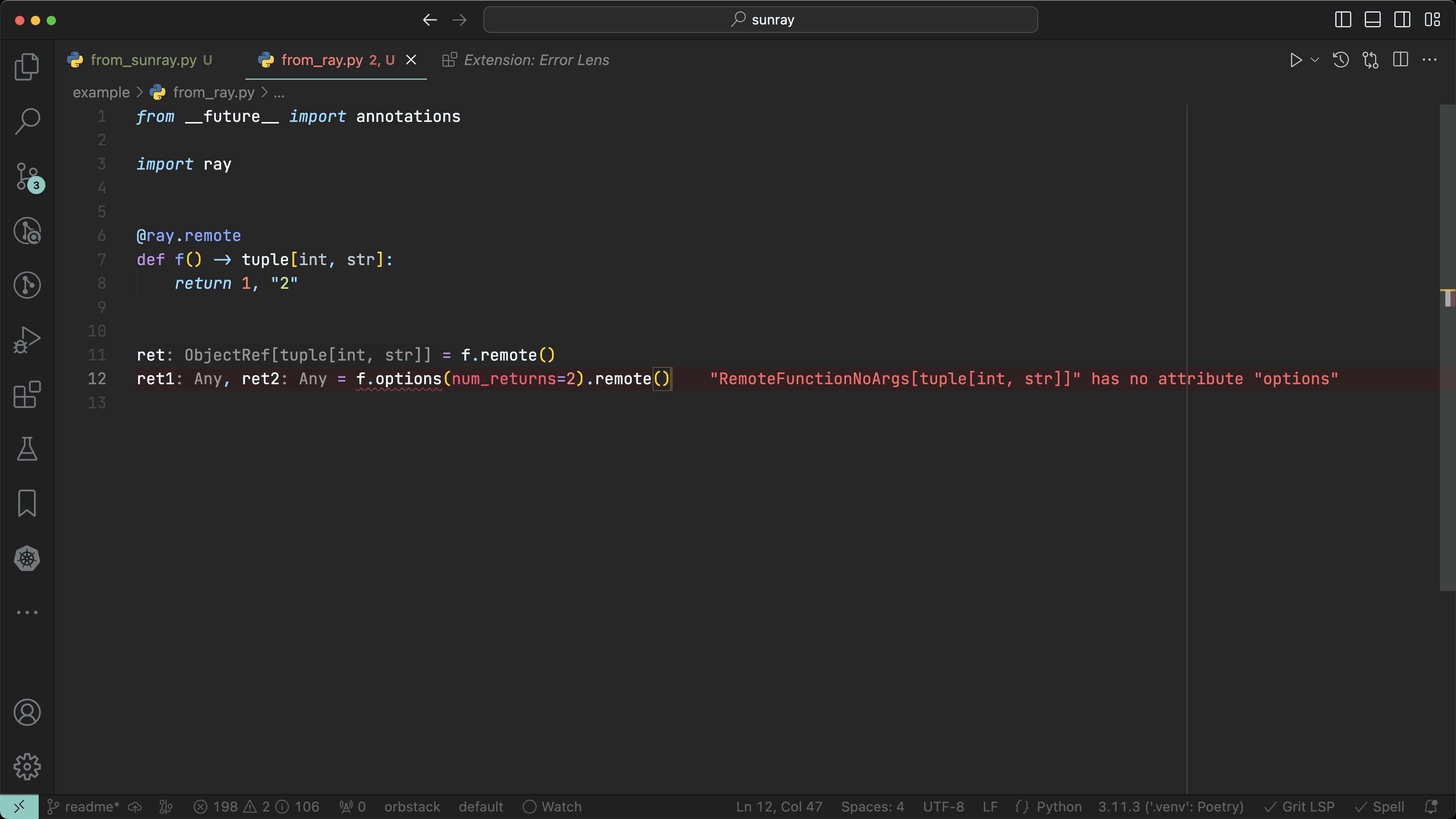
Task: Open the Testing flask view
Action: coord(26,449)
